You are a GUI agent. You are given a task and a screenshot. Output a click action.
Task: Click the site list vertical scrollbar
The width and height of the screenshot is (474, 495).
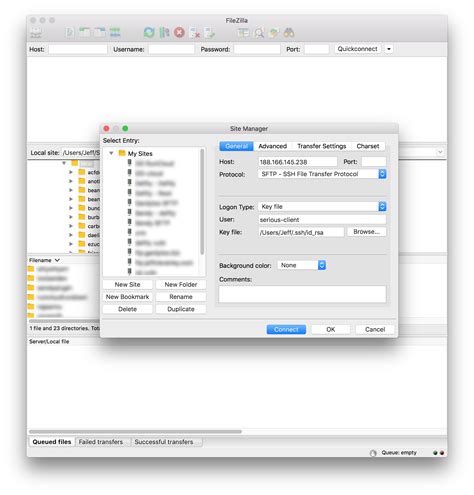[202, 202]
